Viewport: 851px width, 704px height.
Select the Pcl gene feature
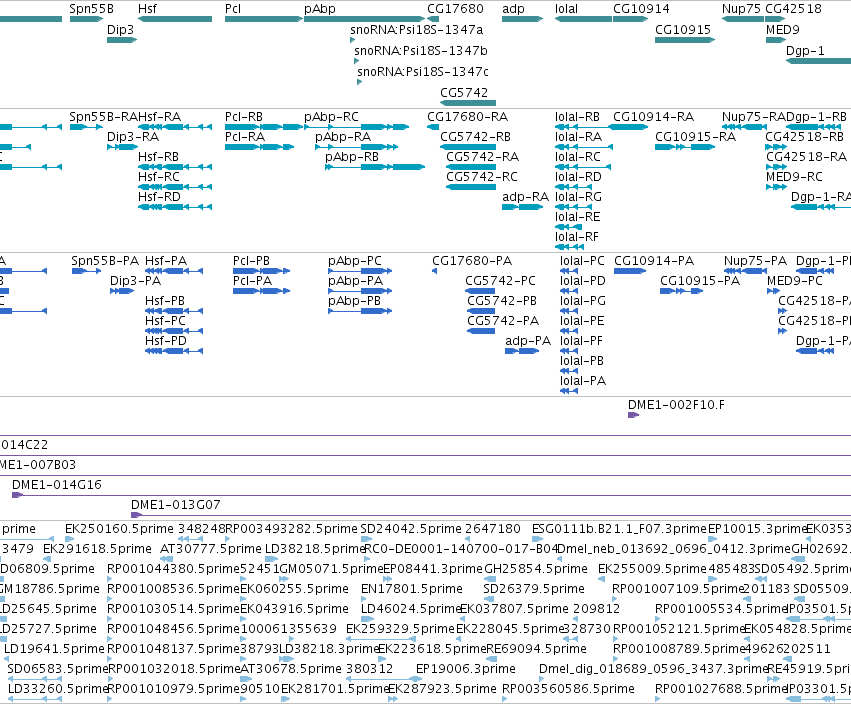click(x=264, y=19)
